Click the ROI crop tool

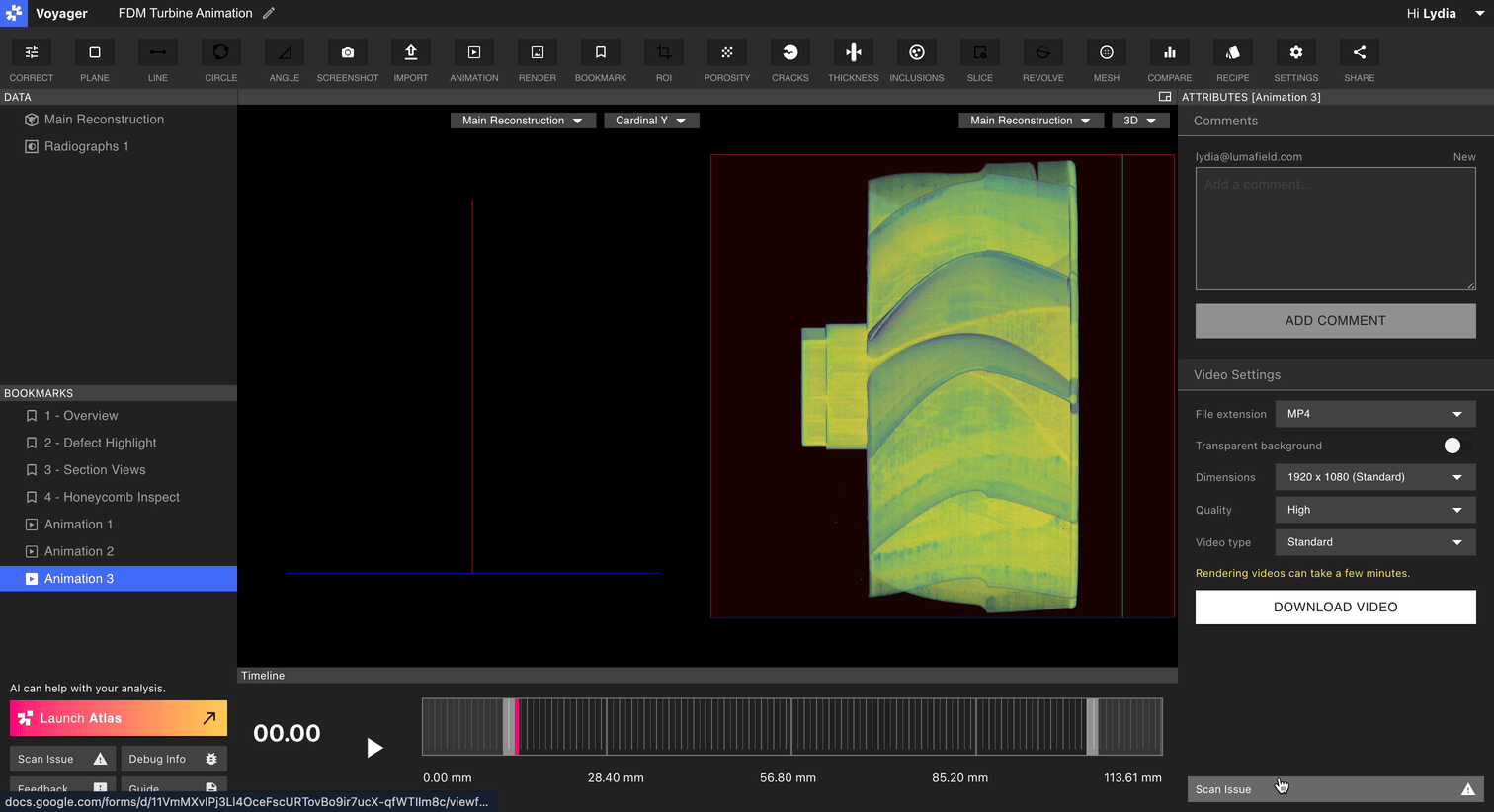tap(663, 53)
